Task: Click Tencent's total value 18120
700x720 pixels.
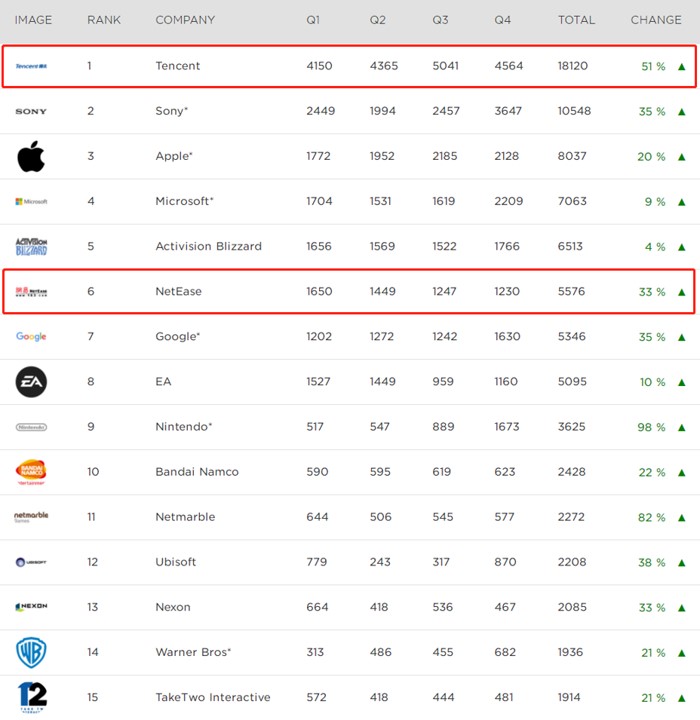Action: tap(574, 66)
